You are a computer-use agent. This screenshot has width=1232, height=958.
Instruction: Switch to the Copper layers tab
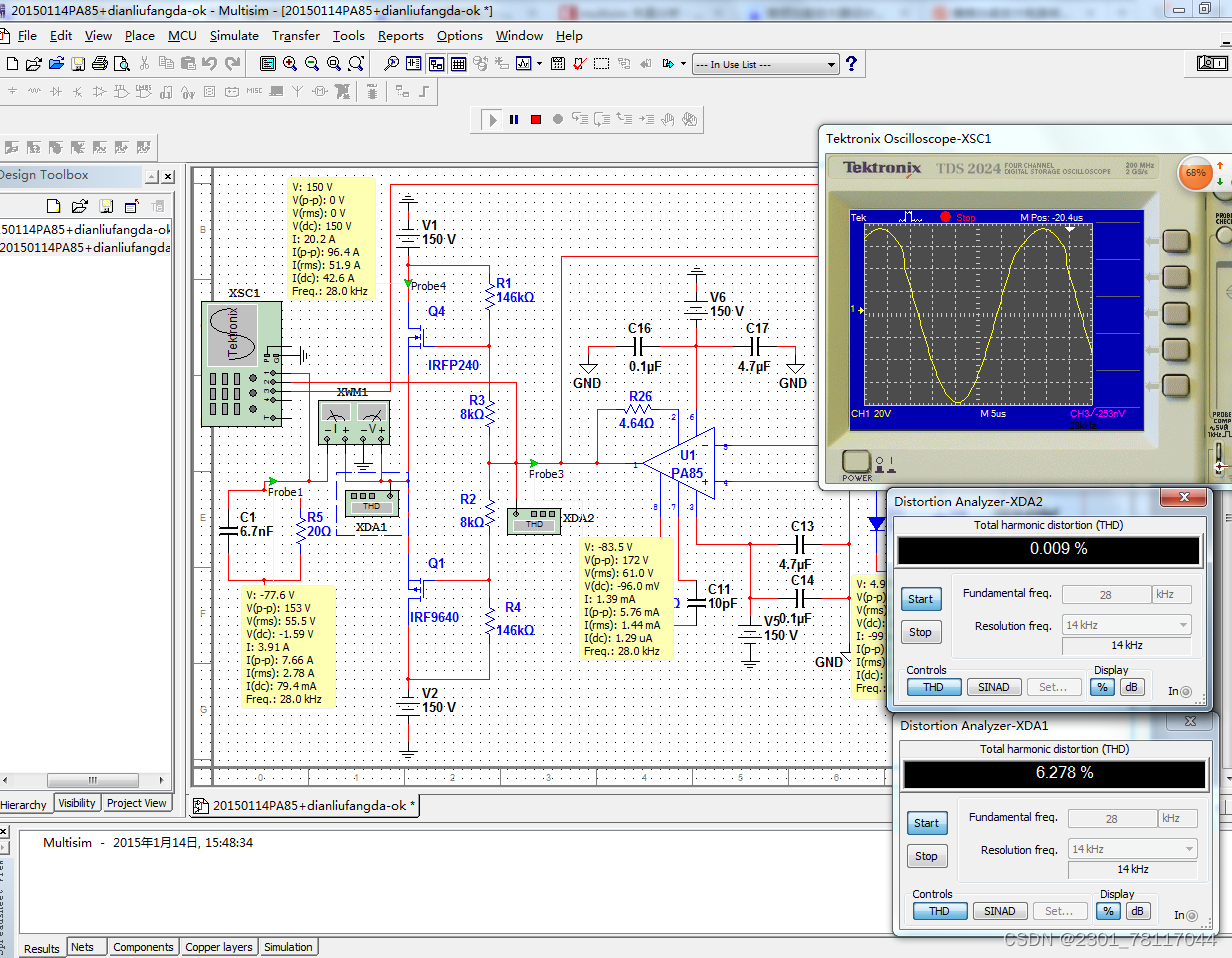[219, 947]
